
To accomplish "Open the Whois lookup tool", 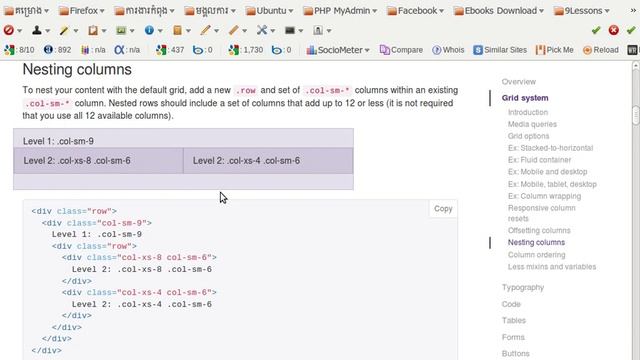I will coord(448,50).
